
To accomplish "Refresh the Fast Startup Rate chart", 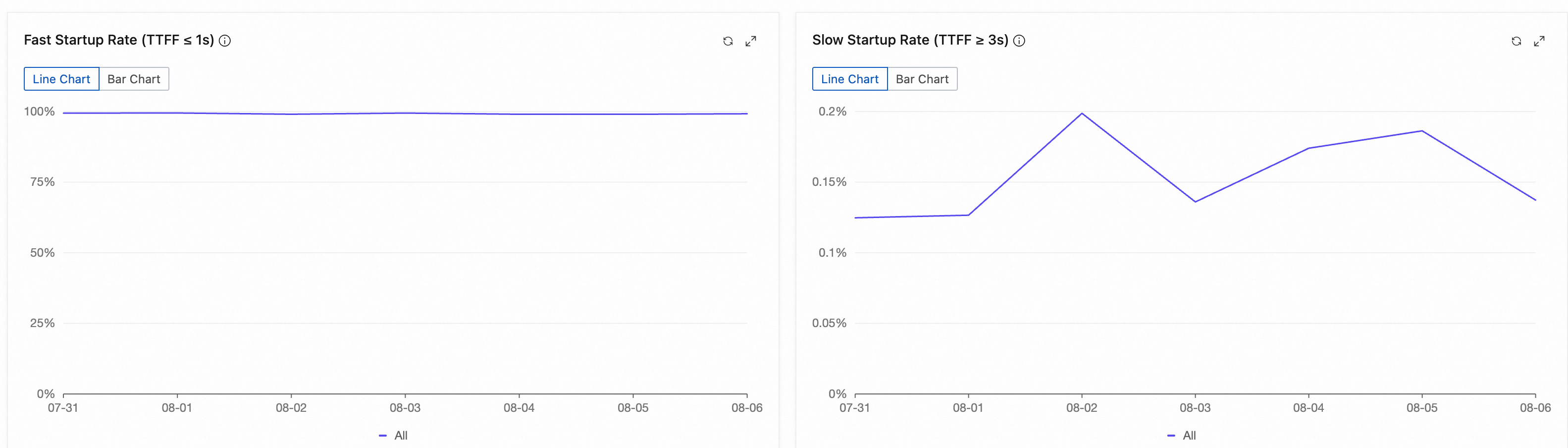I will click(x=728, y=42).
